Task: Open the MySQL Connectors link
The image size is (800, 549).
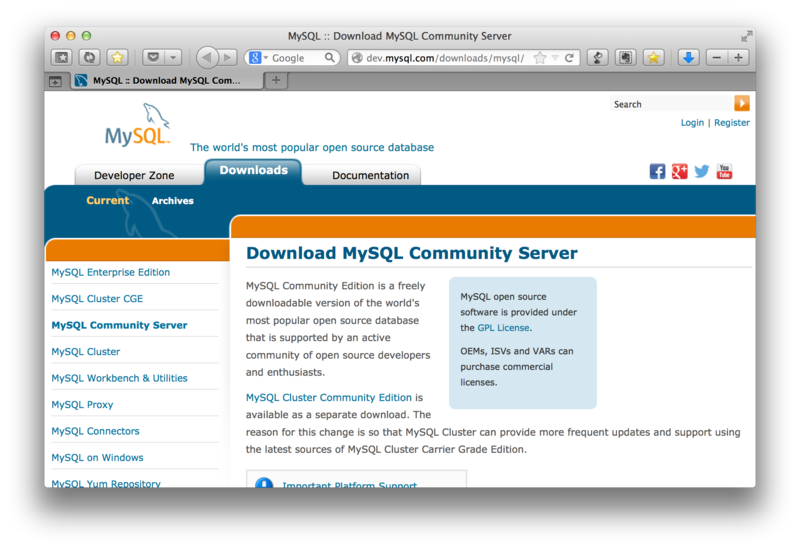Action: [95, 432]
